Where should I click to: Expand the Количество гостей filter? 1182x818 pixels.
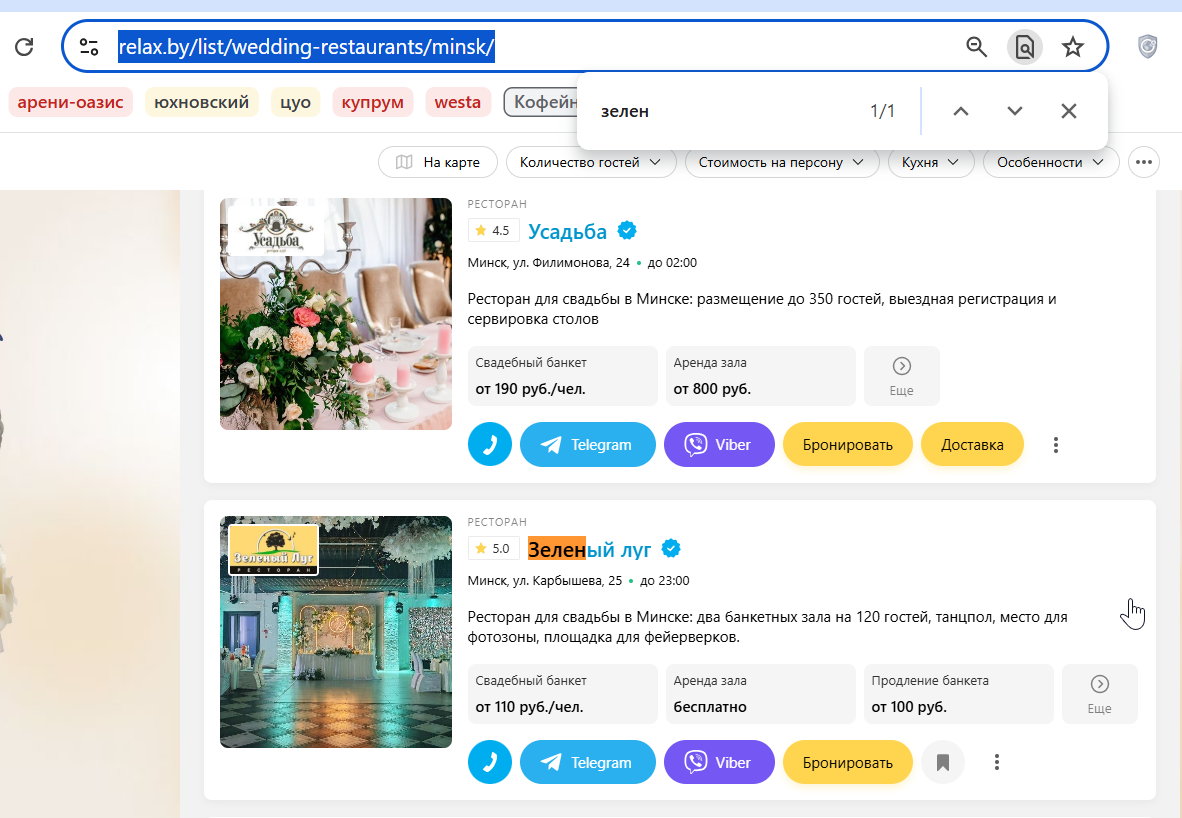point(590,162)
